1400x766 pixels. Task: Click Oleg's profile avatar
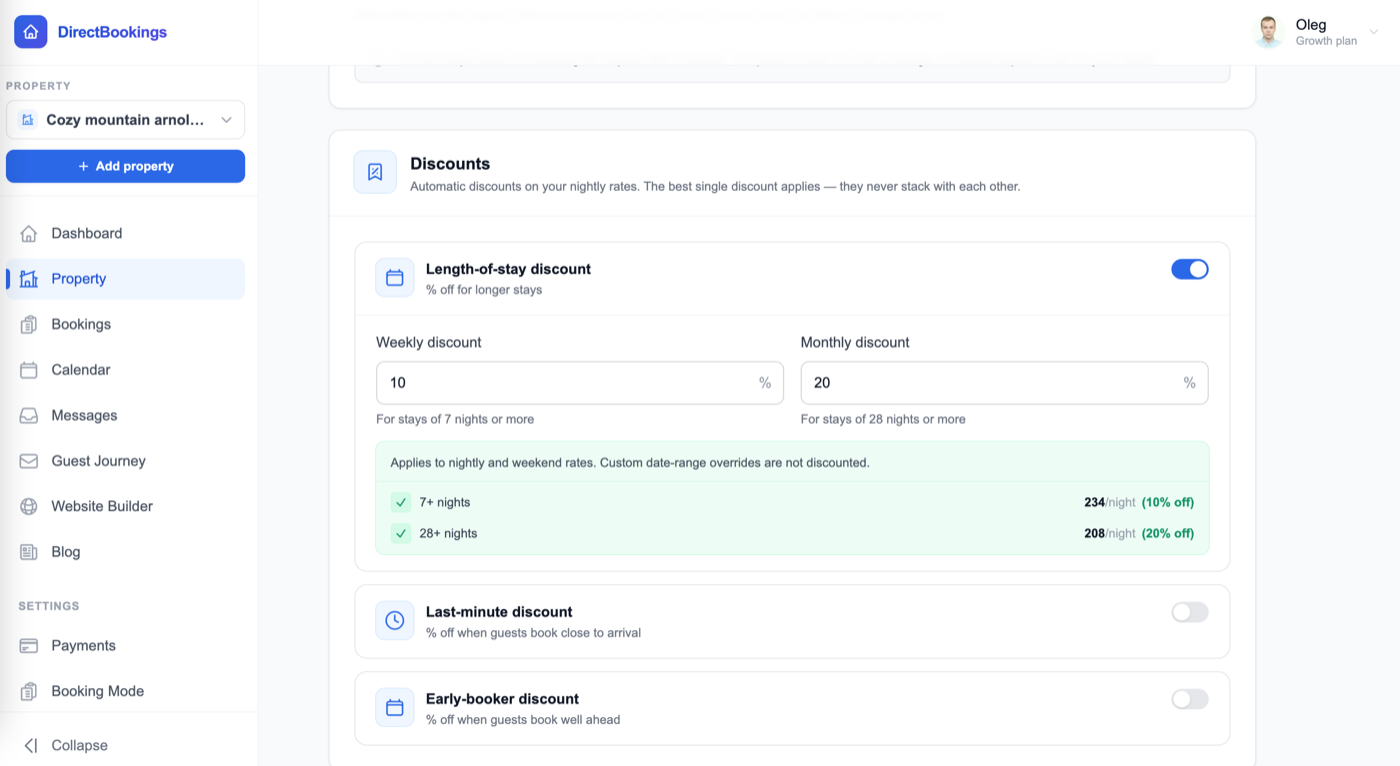[1269, 32]
